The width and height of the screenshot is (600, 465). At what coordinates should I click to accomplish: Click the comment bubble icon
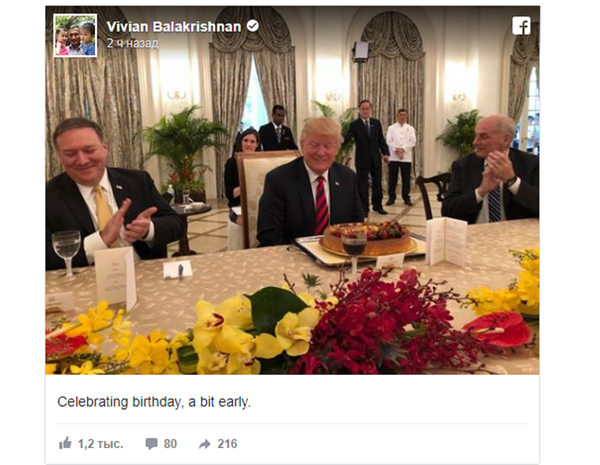151,444
